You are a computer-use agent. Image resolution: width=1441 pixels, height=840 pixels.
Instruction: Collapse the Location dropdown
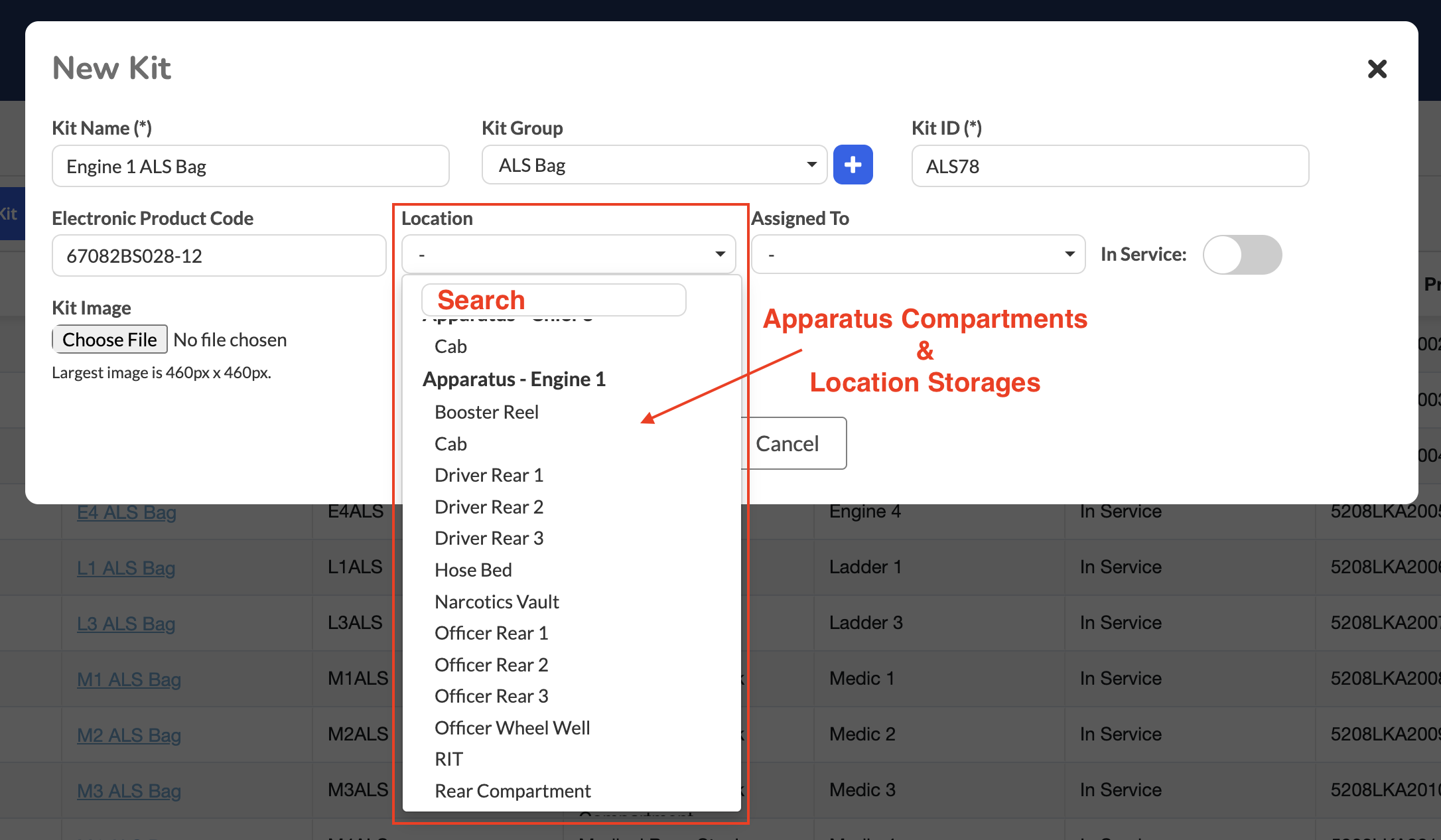[x=569, y=254]
